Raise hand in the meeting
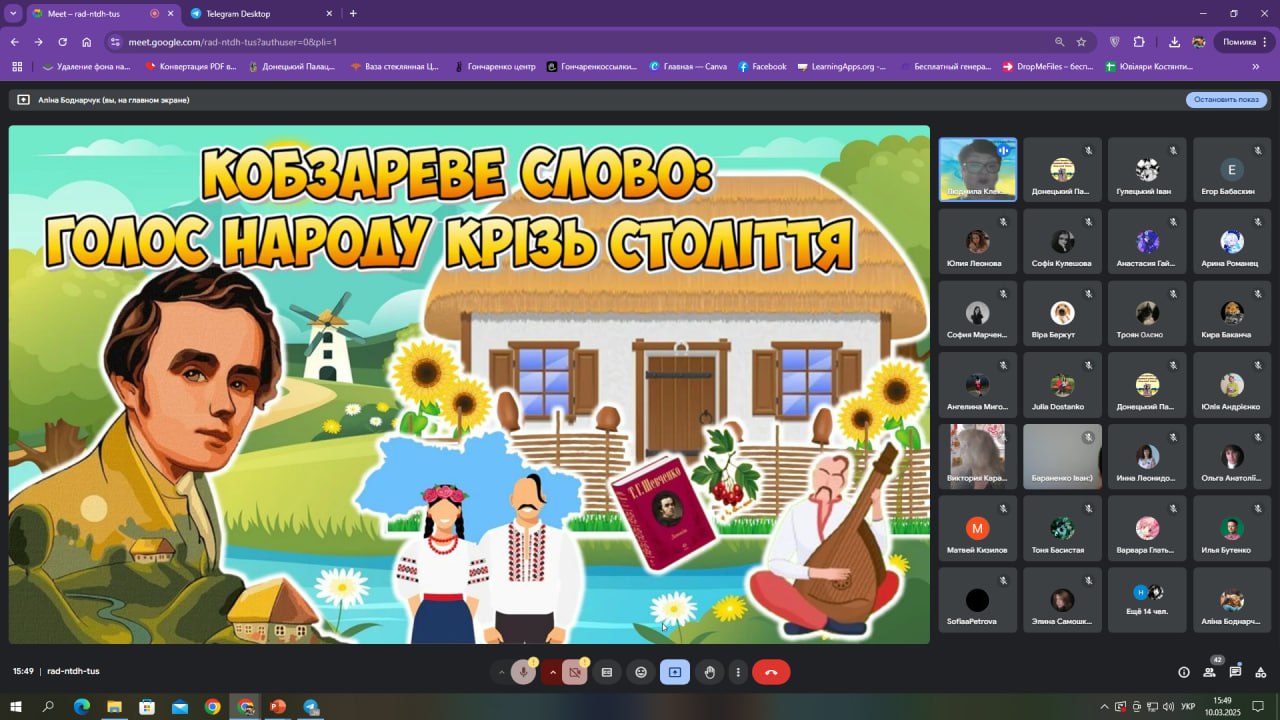Image resolution: width=1280 pixels, height=720 pixels. coord(709,672)
